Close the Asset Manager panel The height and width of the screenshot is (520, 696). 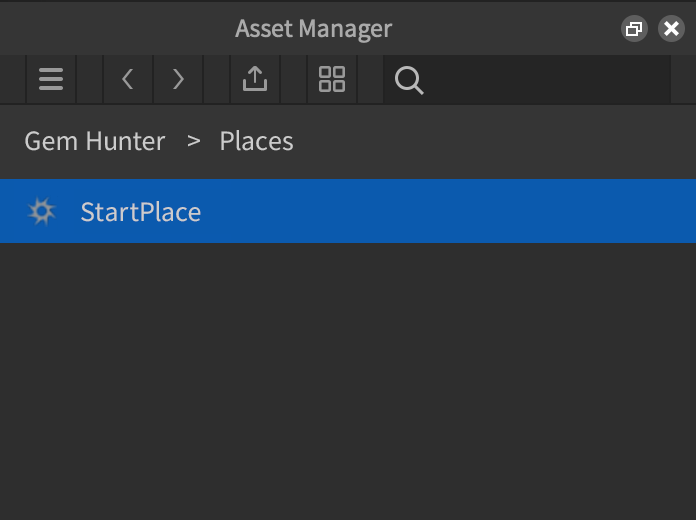[x=671, y=29]
